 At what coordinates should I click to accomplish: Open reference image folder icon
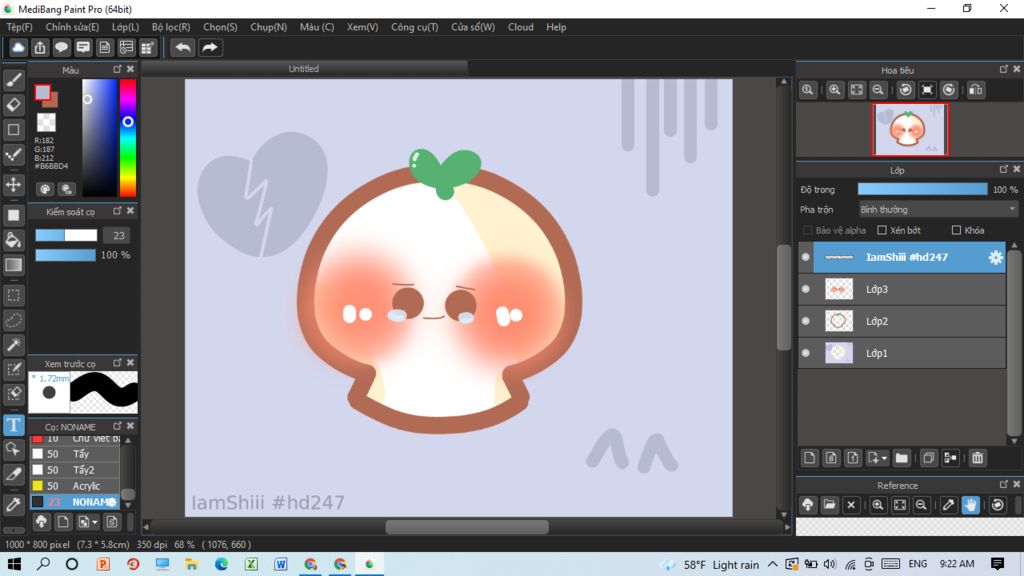(829, 505)
